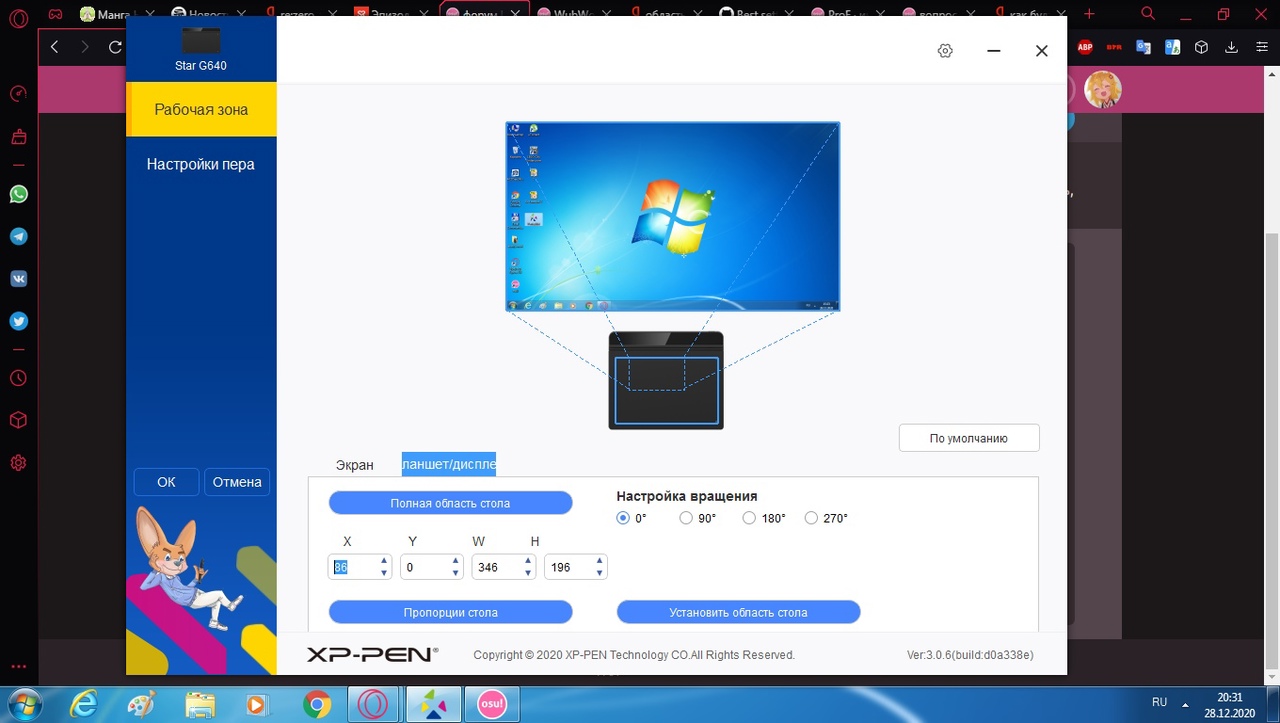This screenshot has height=723, width=1280.
Task: Select 180° rotation option
Action: 749,518
